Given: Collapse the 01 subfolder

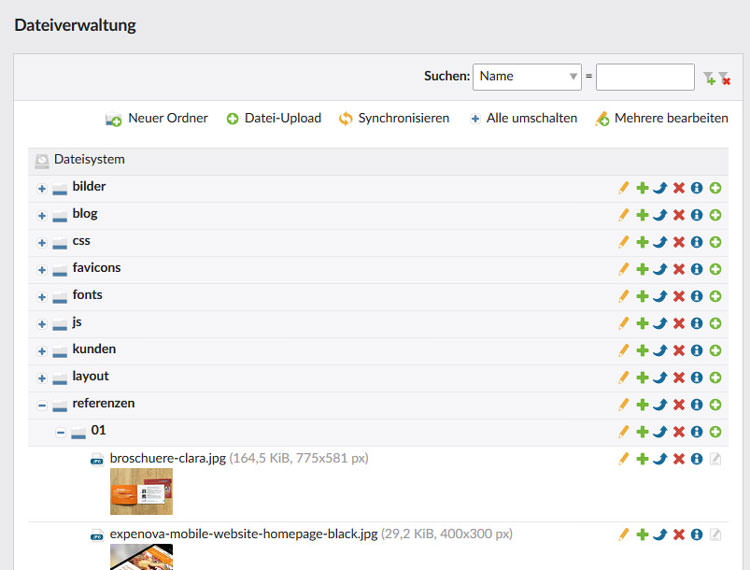Looking at the screenshot, I should click(60, 433).
